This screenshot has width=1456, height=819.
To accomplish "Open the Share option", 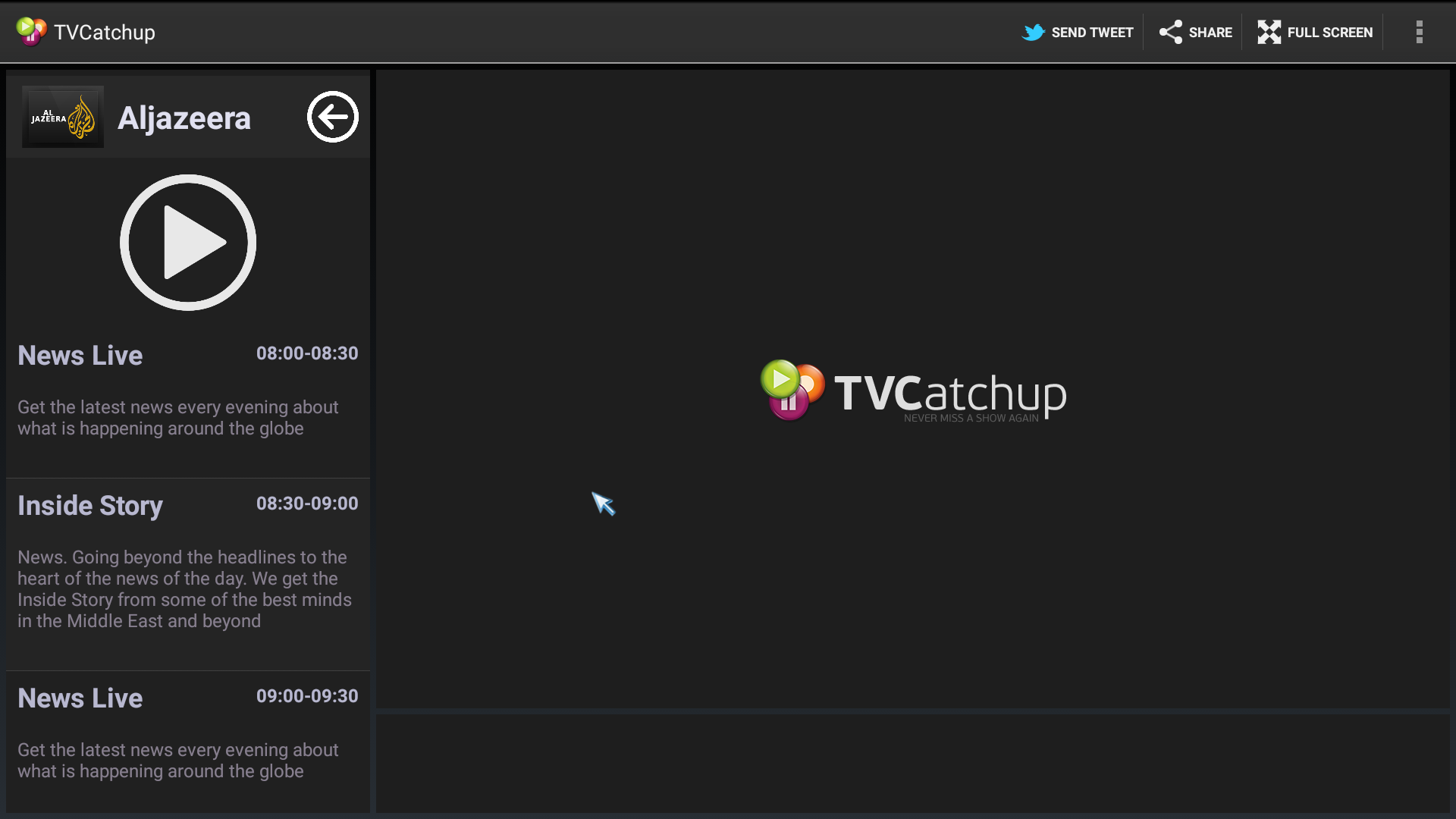I will click(x=1196, y=32).
